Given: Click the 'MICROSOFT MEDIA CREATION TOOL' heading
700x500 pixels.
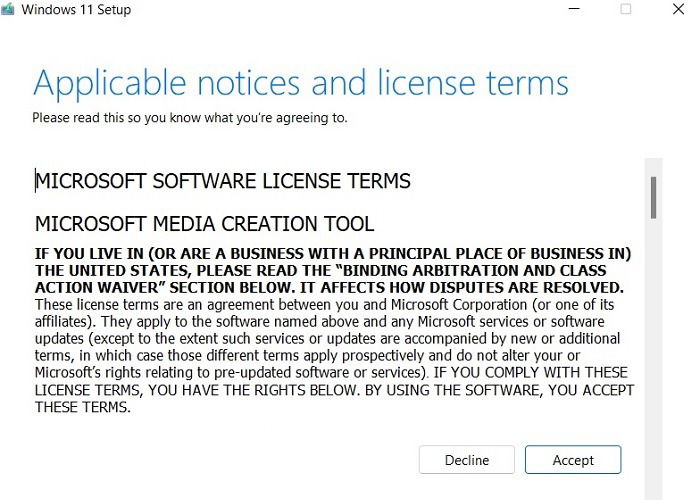Looking at the screenshot, I should [204, 224].
